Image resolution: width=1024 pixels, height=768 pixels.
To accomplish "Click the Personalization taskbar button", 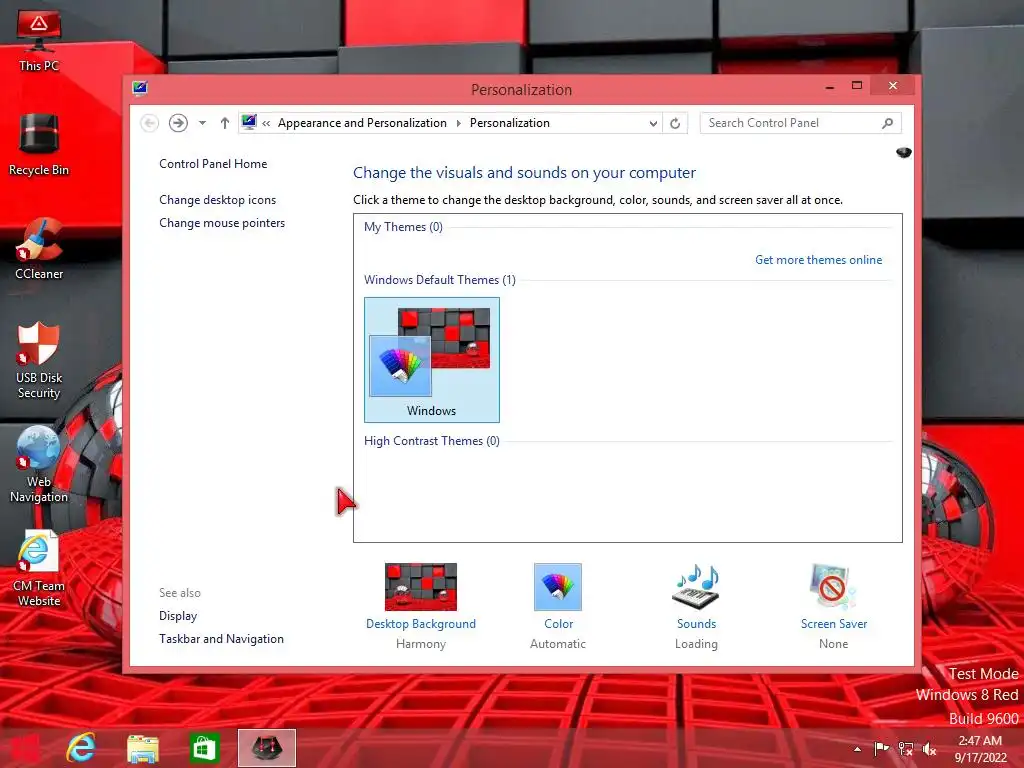I will pyautogui.click(x=266, y=748).
